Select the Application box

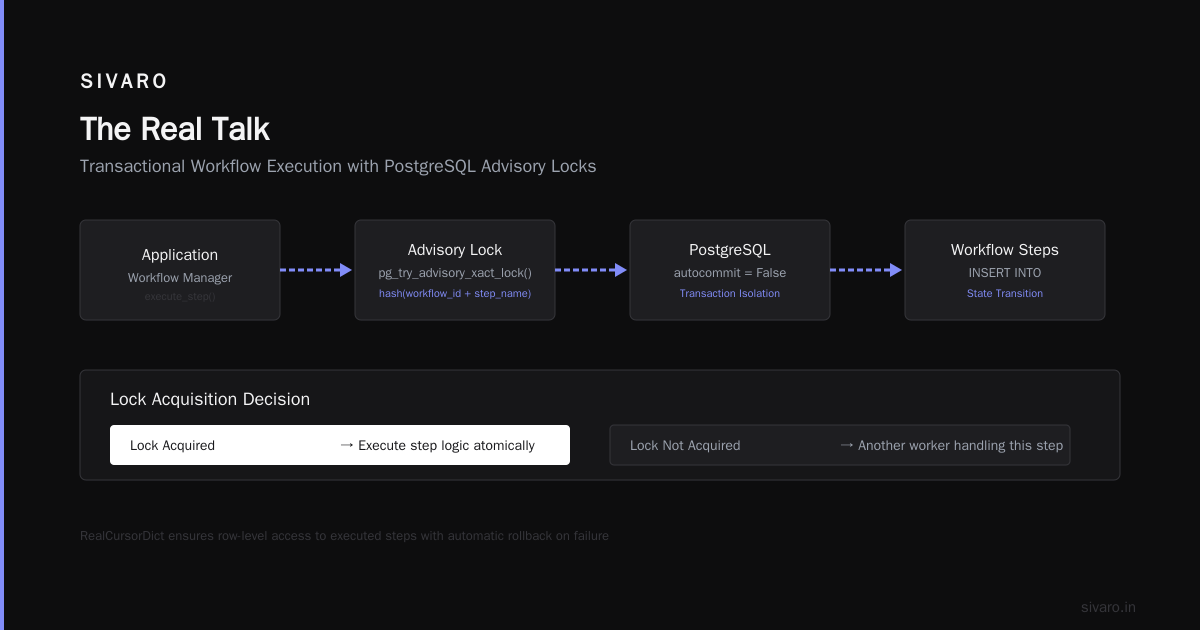[180, 270]
